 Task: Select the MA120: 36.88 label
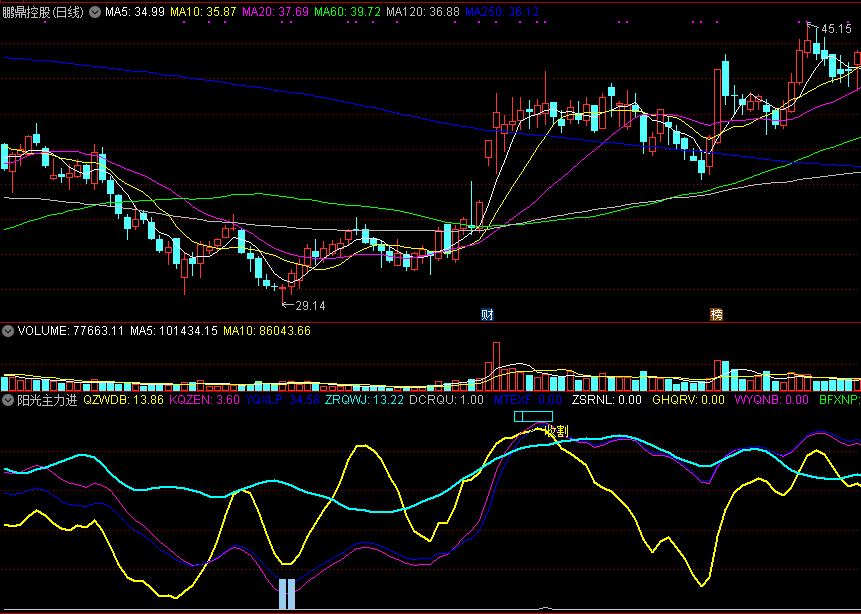tap(423, 12)
